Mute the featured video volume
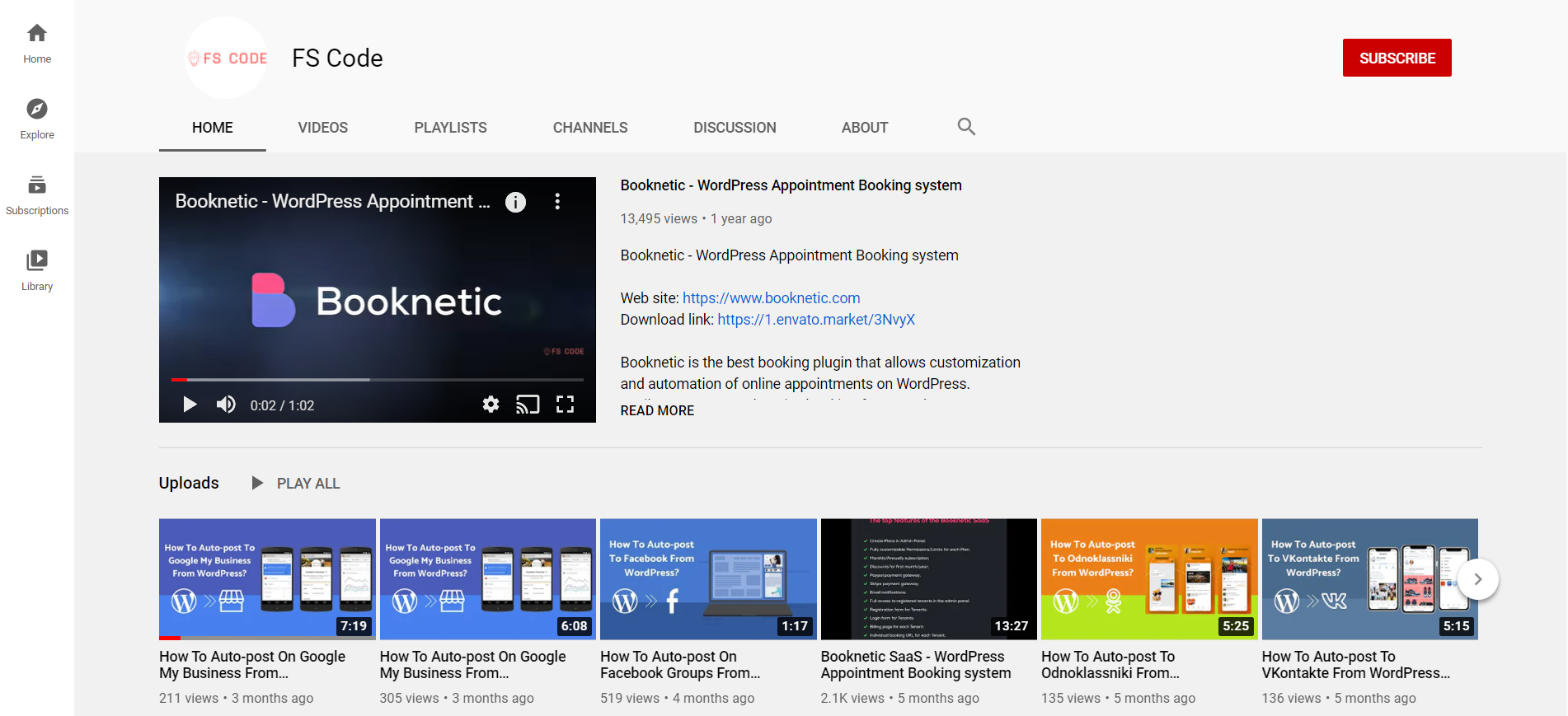1568x716 pixels. coord(226,405)
